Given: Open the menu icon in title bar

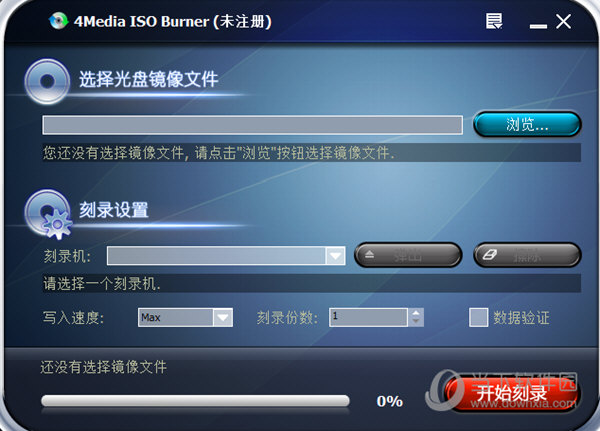Looking at the screenshot, I should (494, 21).
